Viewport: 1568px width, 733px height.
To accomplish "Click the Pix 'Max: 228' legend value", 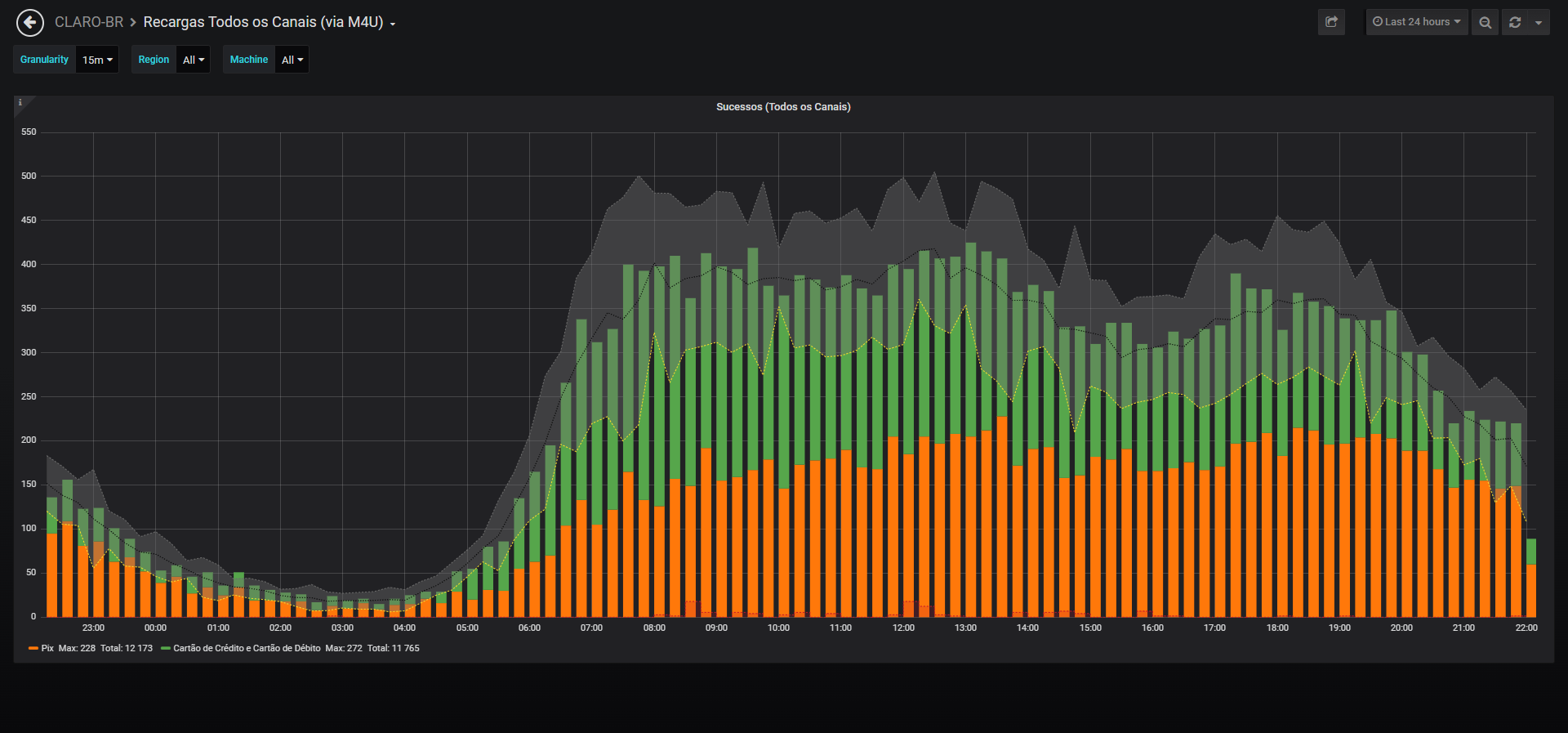I will (77, 648).
